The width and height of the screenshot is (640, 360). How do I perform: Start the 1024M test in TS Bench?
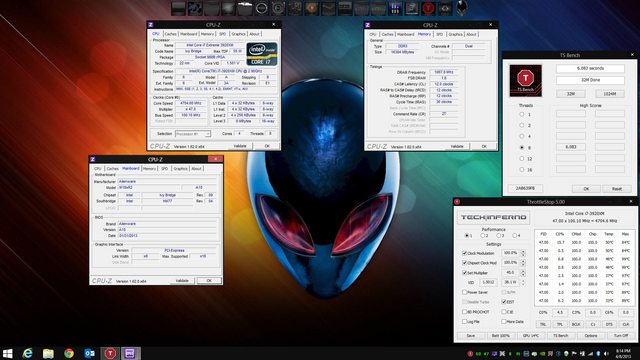(609, 94)
